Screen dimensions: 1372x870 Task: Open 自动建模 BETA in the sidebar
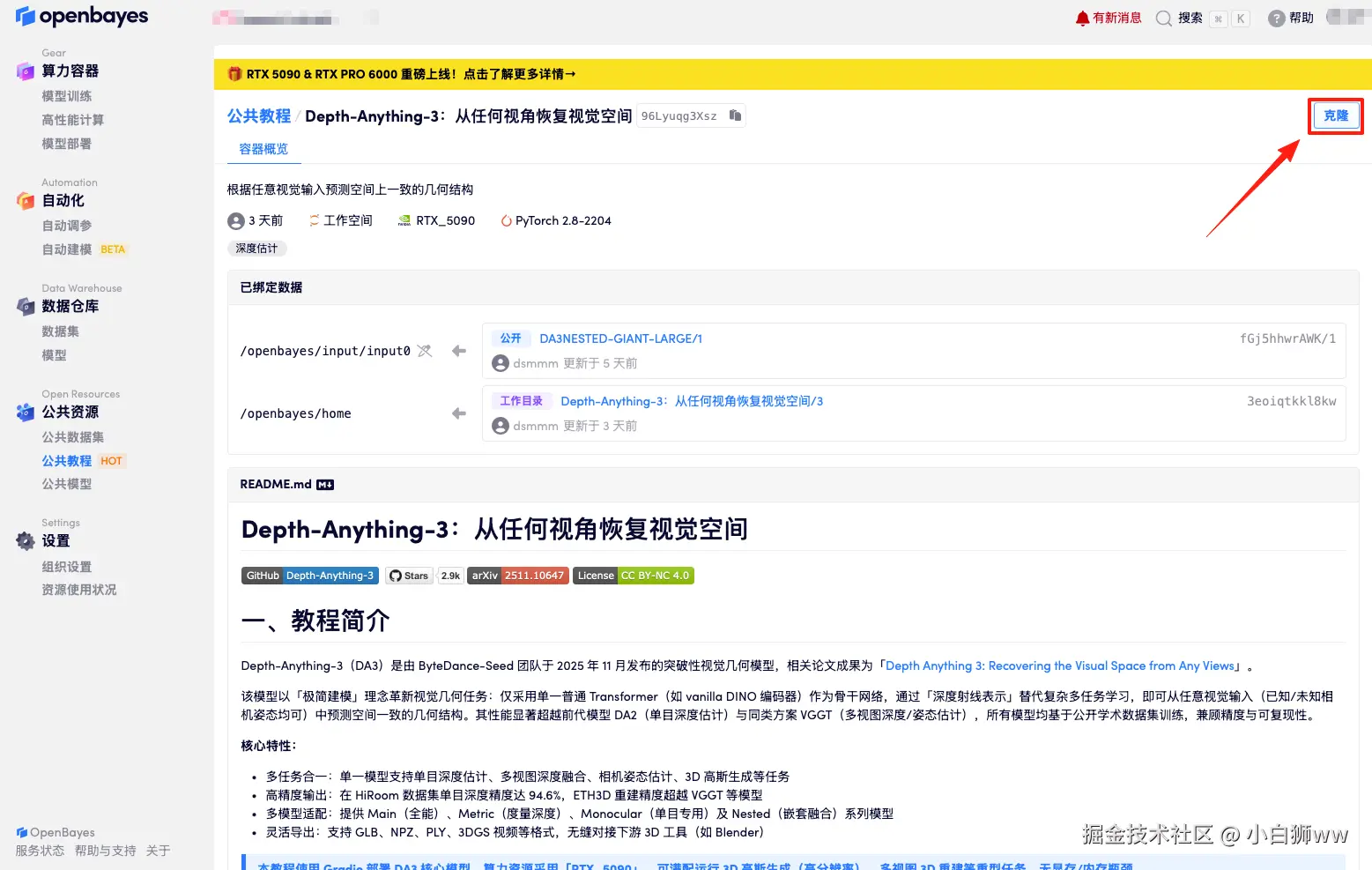(85, 249)
